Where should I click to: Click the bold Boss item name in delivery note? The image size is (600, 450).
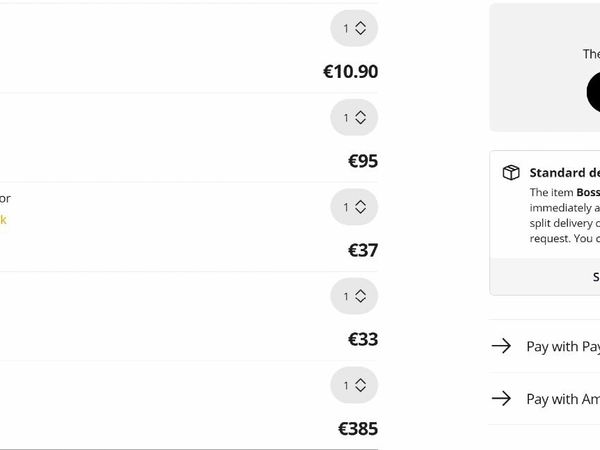point(587,192)
